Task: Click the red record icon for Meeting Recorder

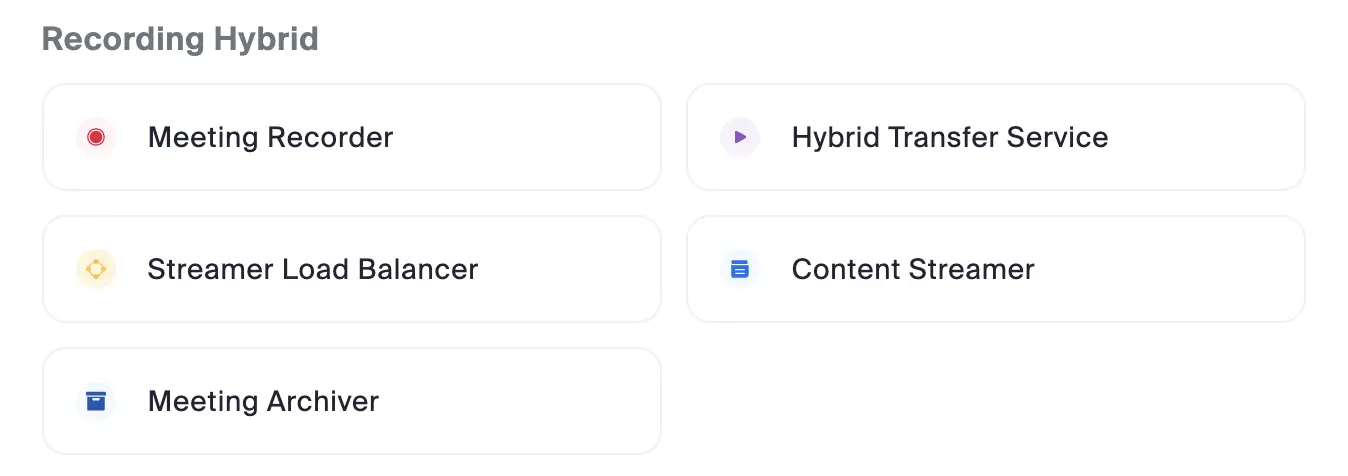Action: point(96,137)
